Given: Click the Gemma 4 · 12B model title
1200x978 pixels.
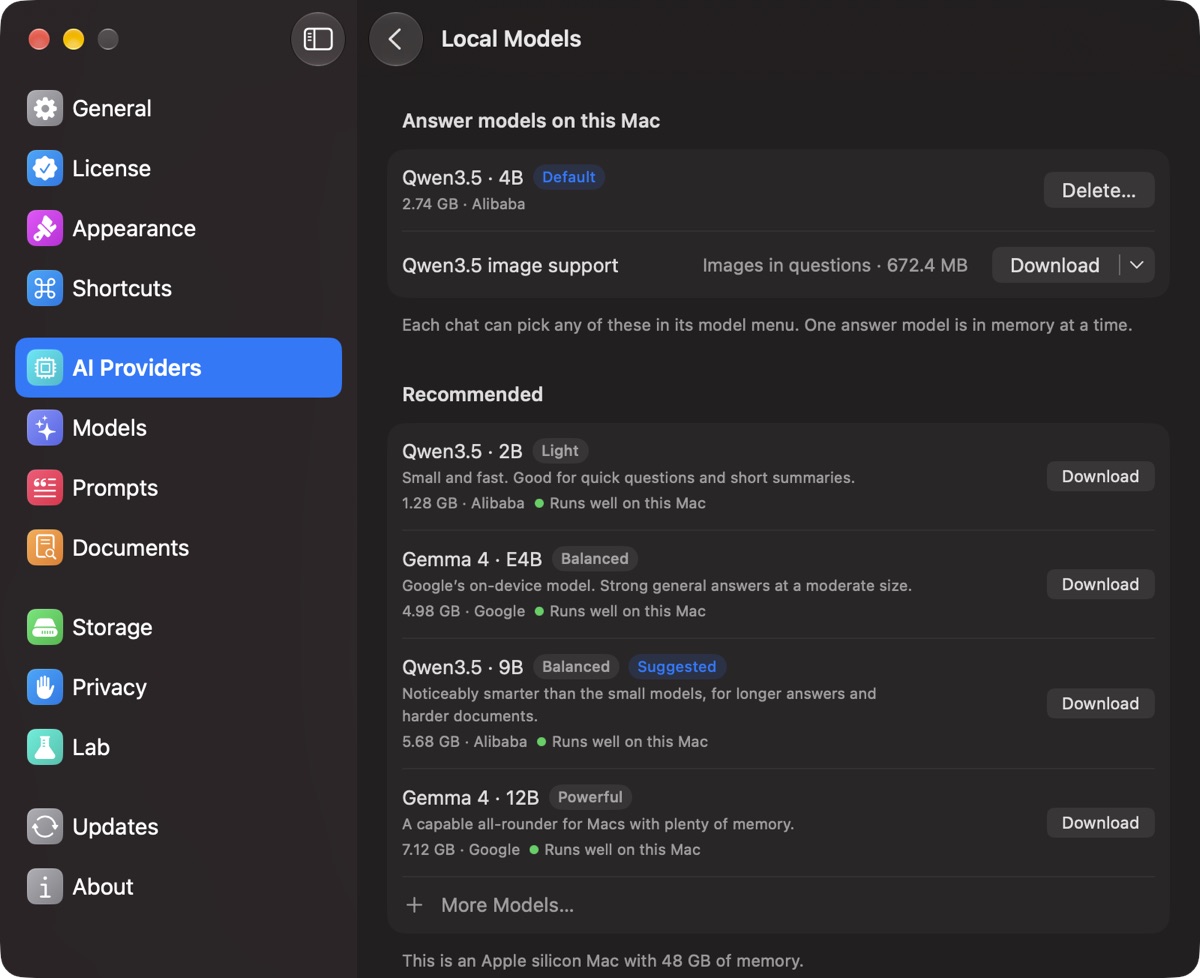Looking at the screenshot, I should coord(471,798).
